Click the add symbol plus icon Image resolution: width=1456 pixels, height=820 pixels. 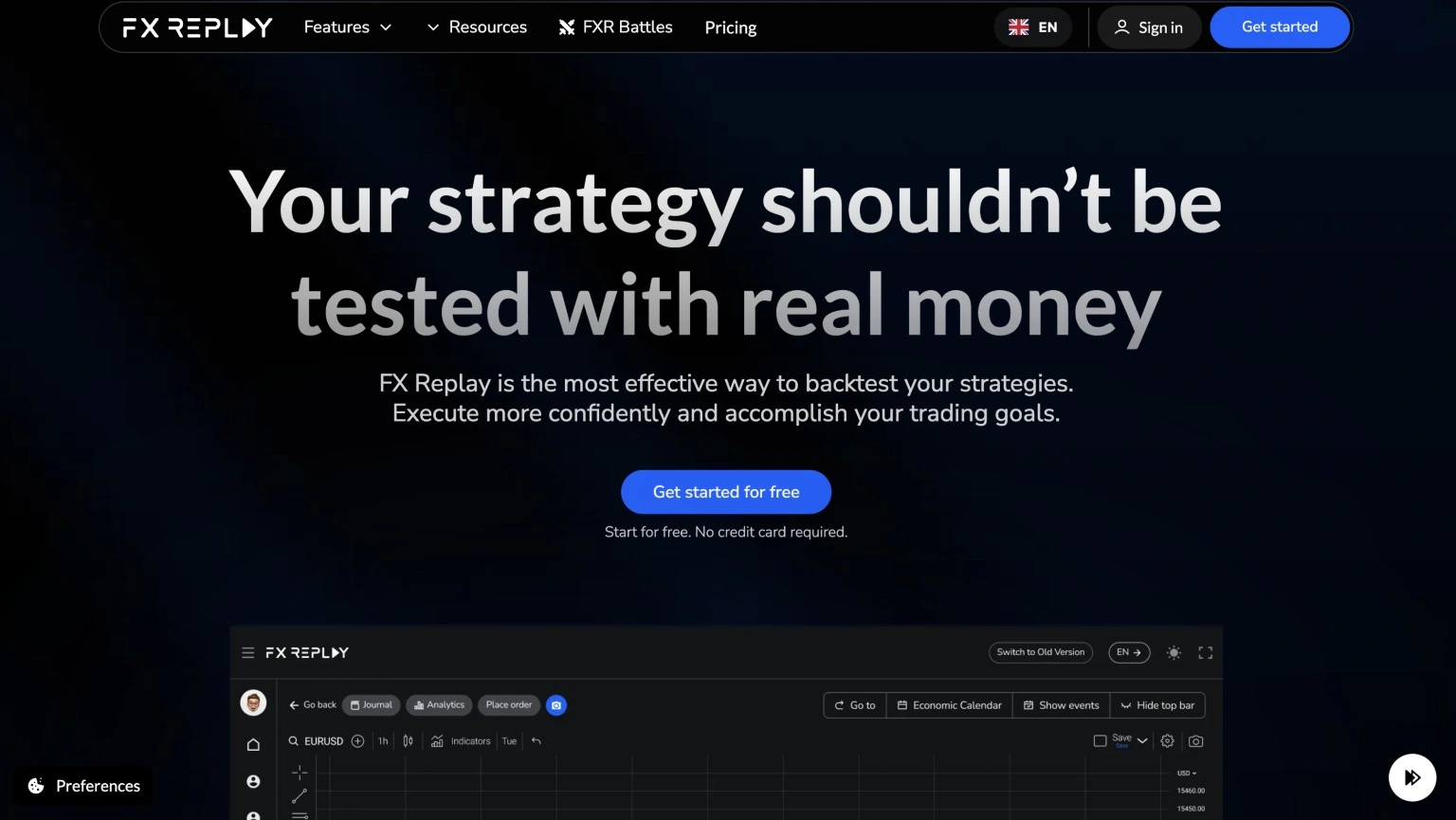point(357,741)
